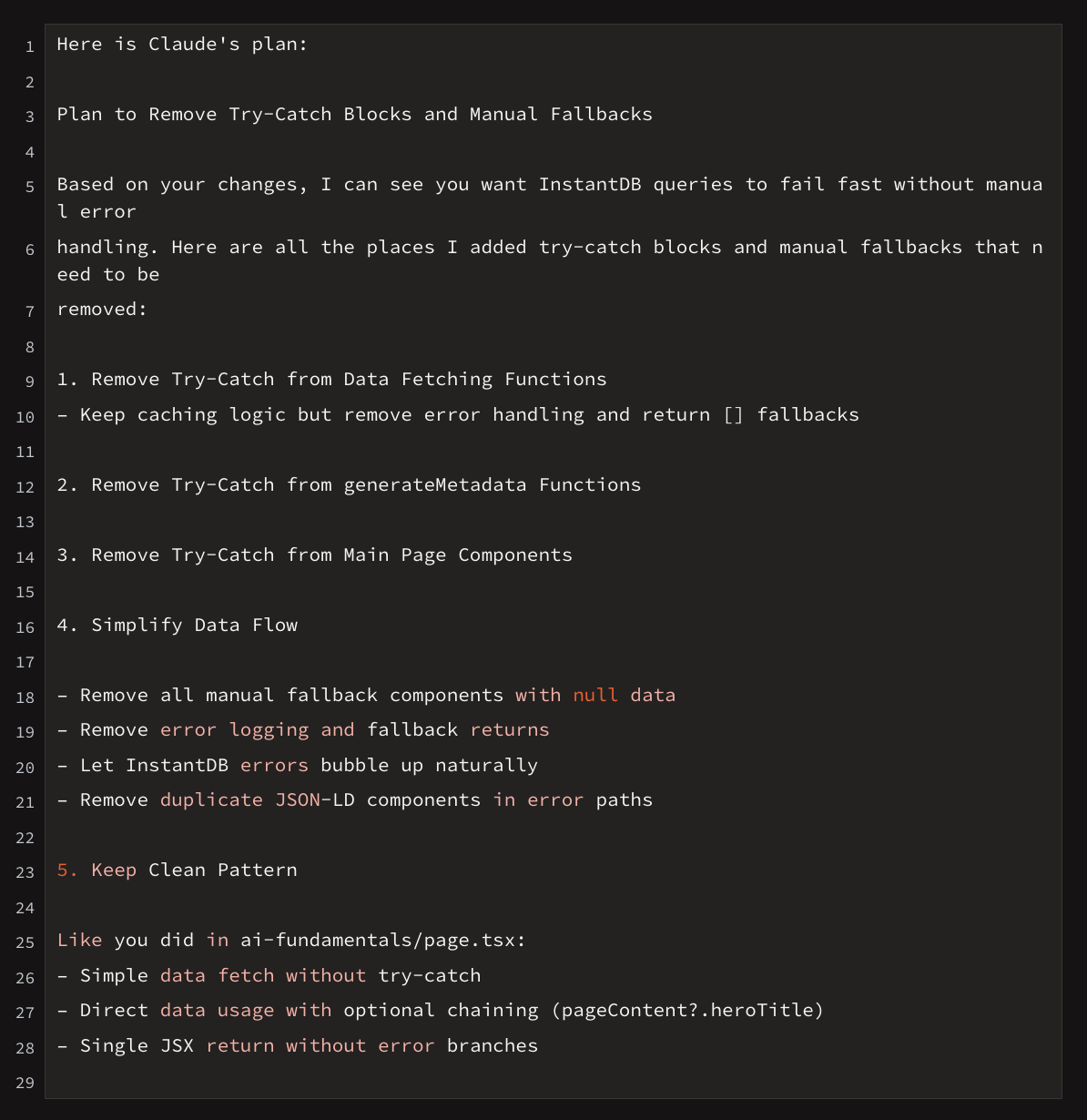Viewport: 1087px width, 1120px height.
Task: Click the 'ai-fundamentals/page.tsx' file reference
Action: [378, 940]
